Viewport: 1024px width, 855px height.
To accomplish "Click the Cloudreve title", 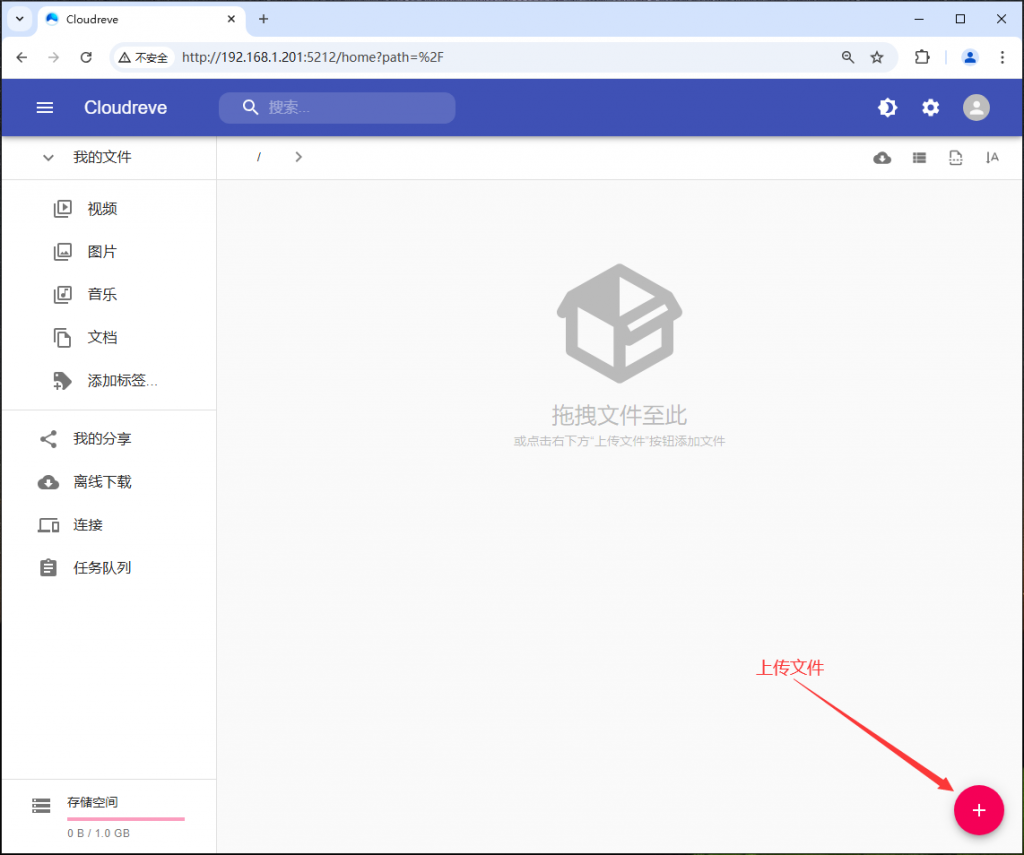I will [x=125, y=108].
